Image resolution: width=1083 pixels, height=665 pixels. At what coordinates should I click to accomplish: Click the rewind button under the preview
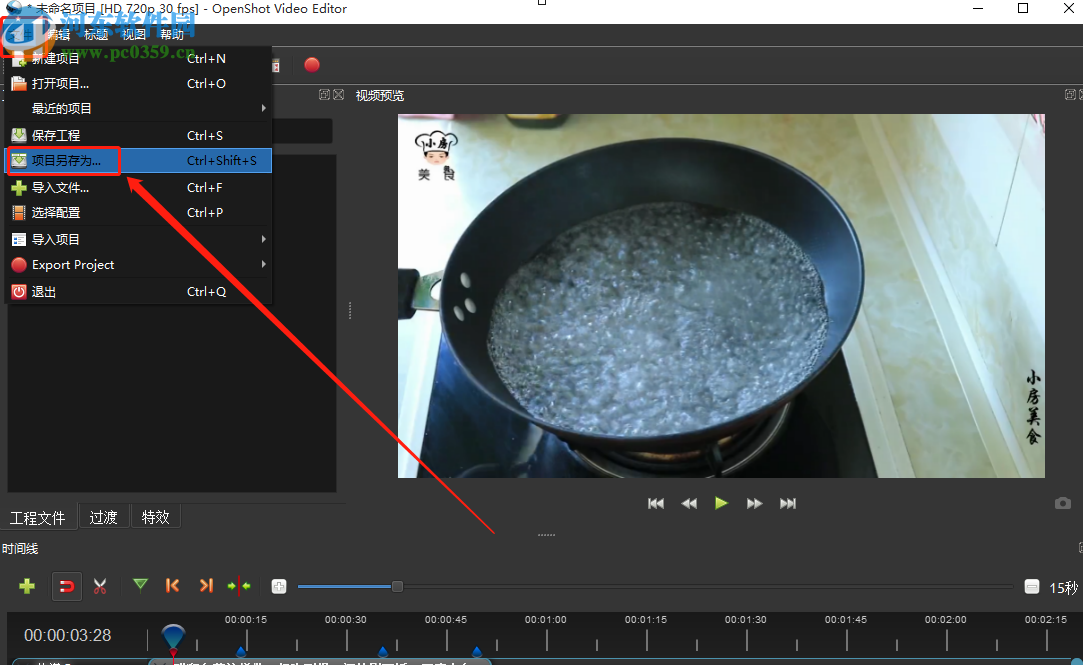[689, 503]
